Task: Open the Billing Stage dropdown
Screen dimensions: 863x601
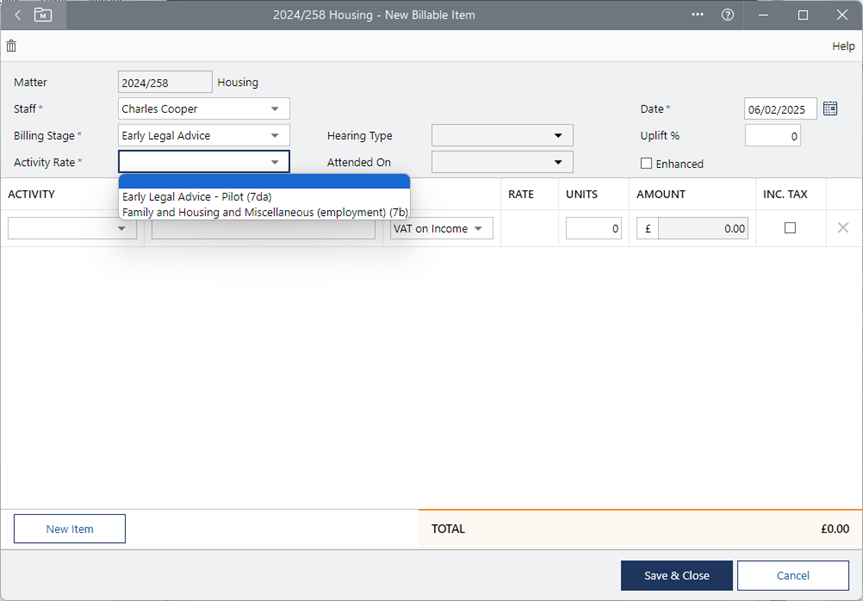Action: click(275, 136)
